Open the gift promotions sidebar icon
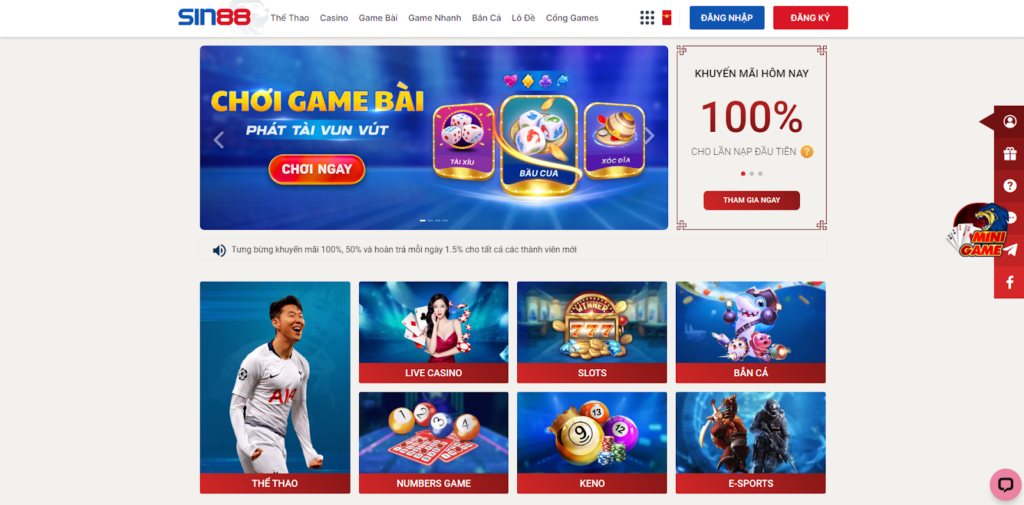The image size is (1024, 505). (x=1010, y=154)
